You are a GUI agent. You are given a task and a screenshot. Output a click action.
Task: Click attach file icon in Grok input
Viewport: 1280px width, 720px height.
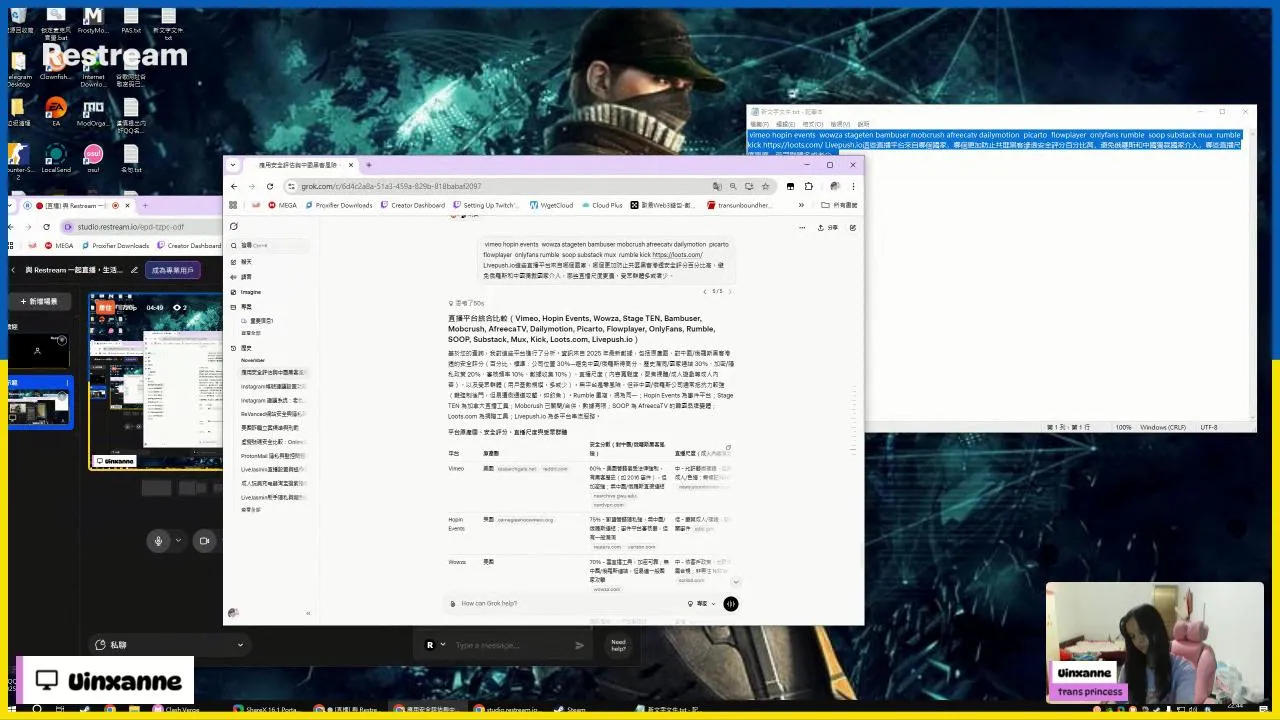452,603
